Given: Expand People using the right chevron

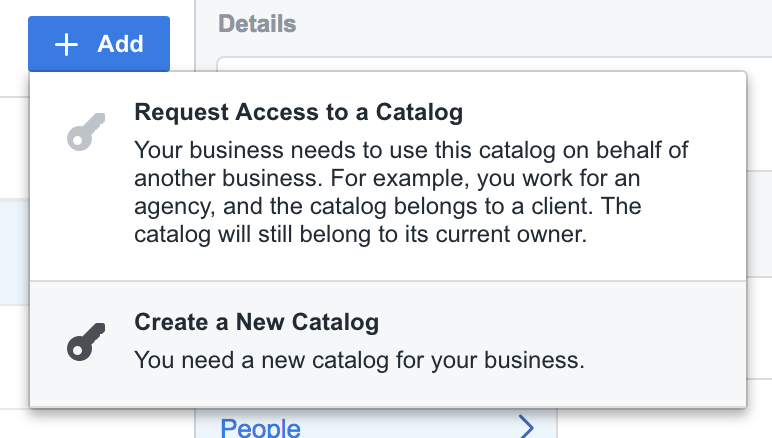Looking at the screenshot, I should click(x=527, y=428).
